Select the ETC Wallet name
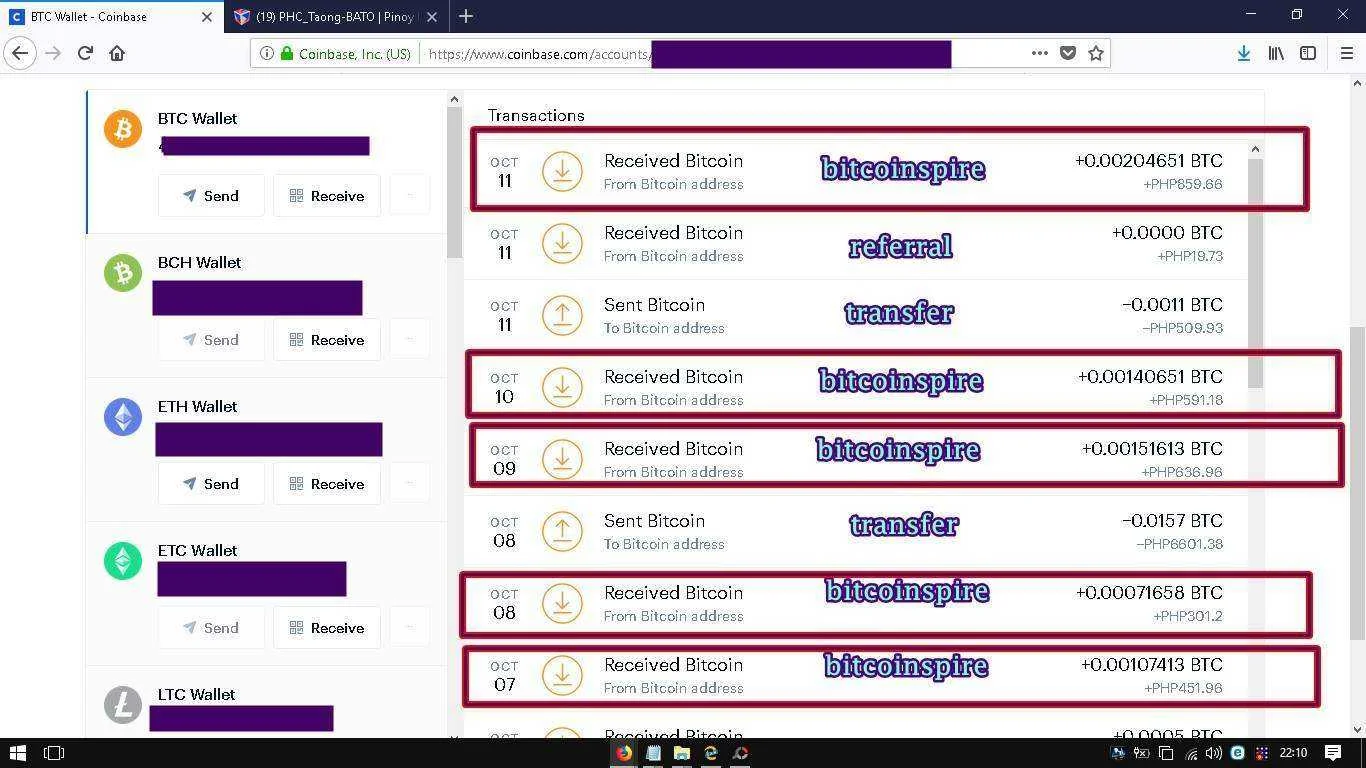 [x=197, y=550]
